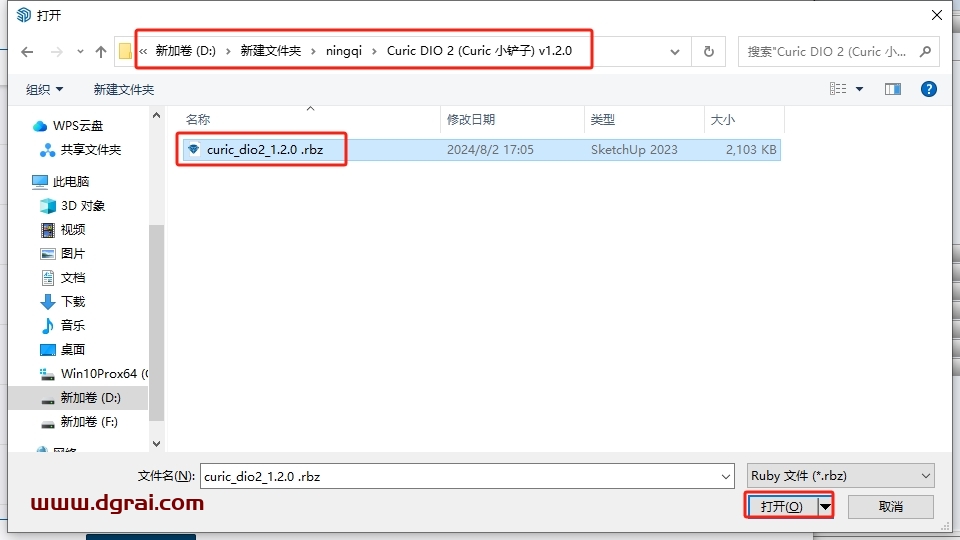Image resolution: width=960 pixels, height=540 pixels.
Task: Select 新加卷 (F:) in the sidebar
Action: point(79,422)
